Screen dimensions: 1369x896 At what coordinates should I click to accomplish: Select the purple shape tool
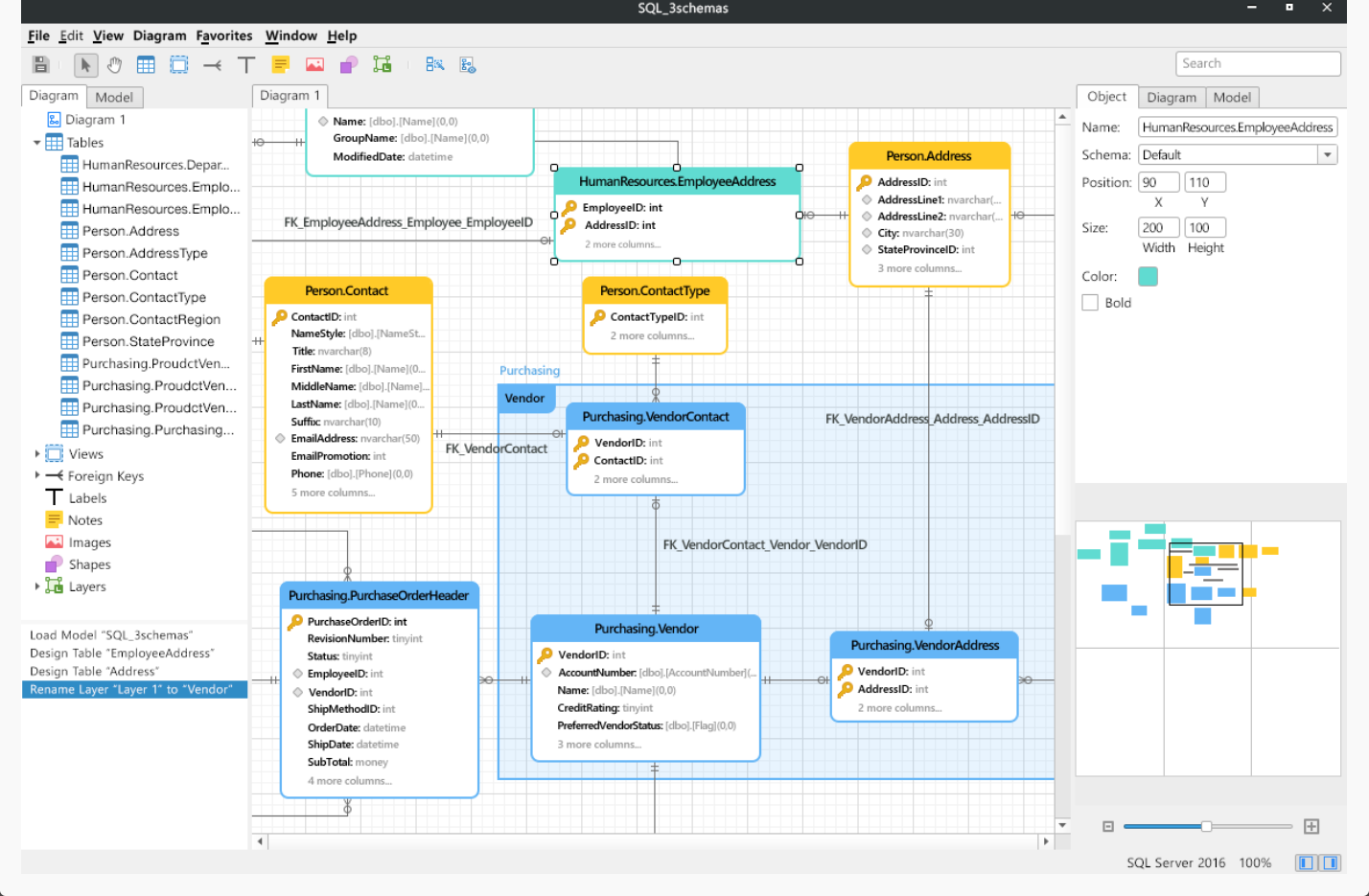coord(348,65)
